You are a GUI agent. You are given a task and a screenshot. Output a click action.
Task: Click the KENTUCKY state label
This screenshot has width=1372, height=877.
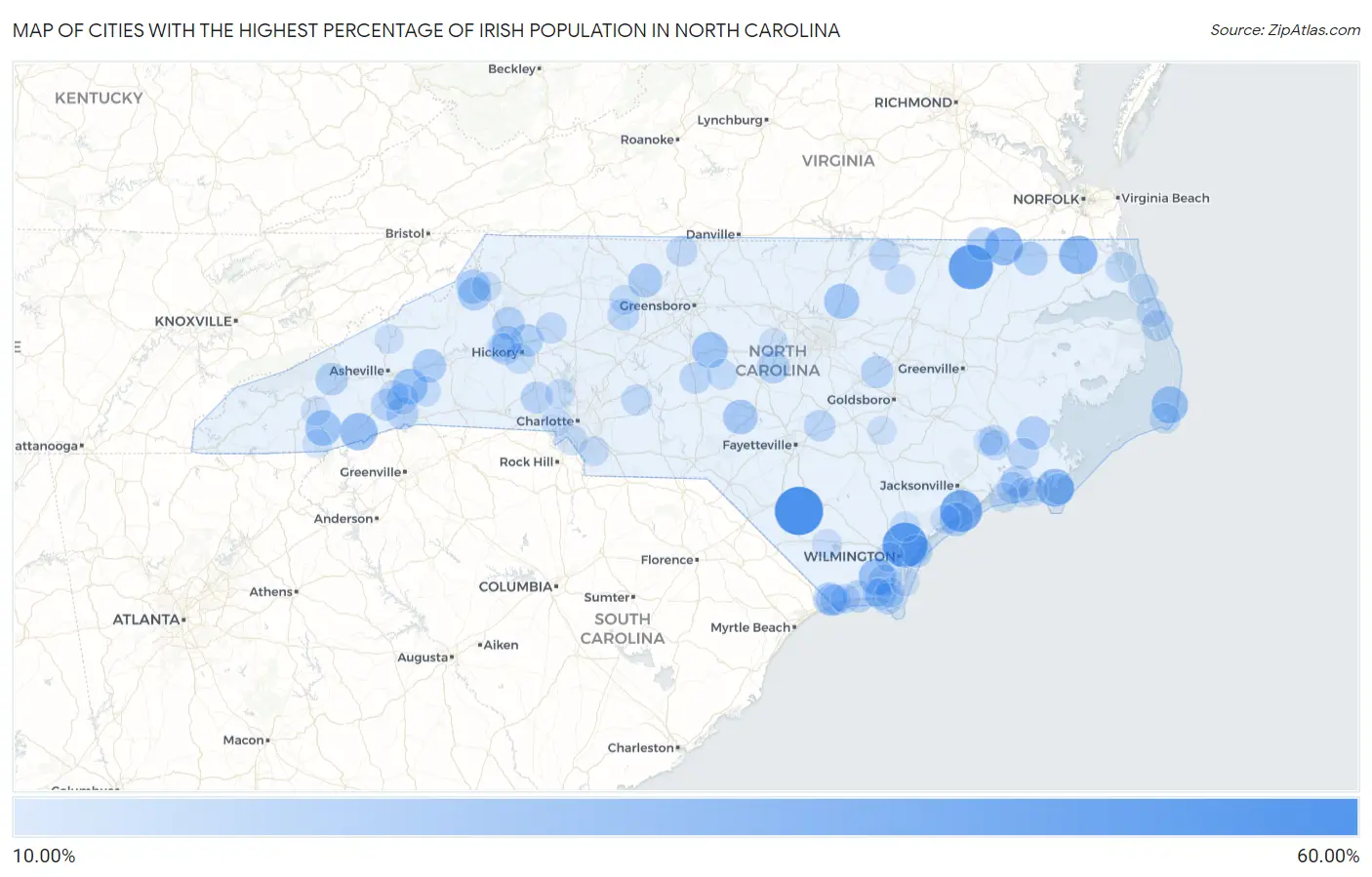[99, 98]
